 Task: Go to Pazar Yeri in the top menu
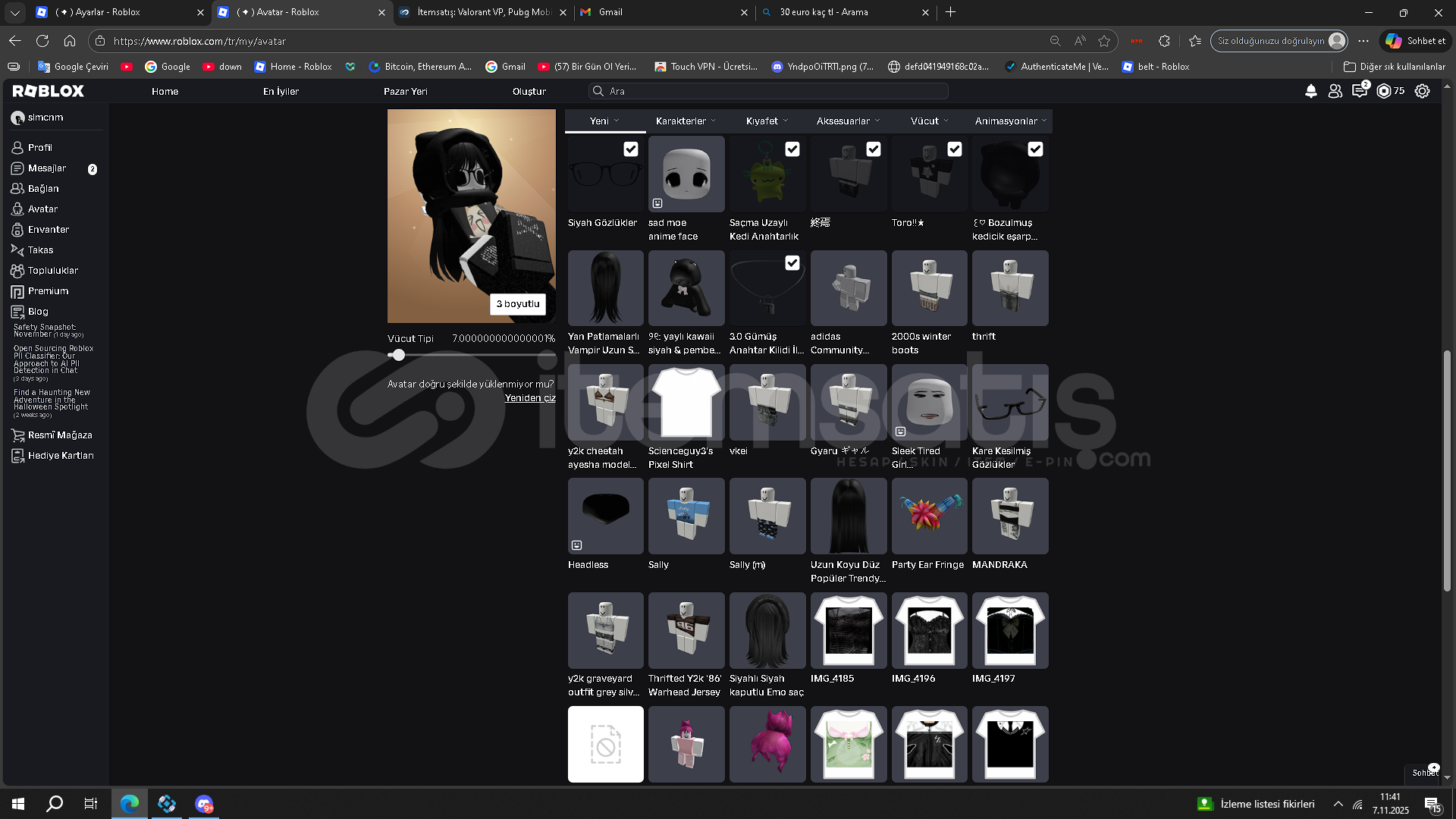coord(405,91)
